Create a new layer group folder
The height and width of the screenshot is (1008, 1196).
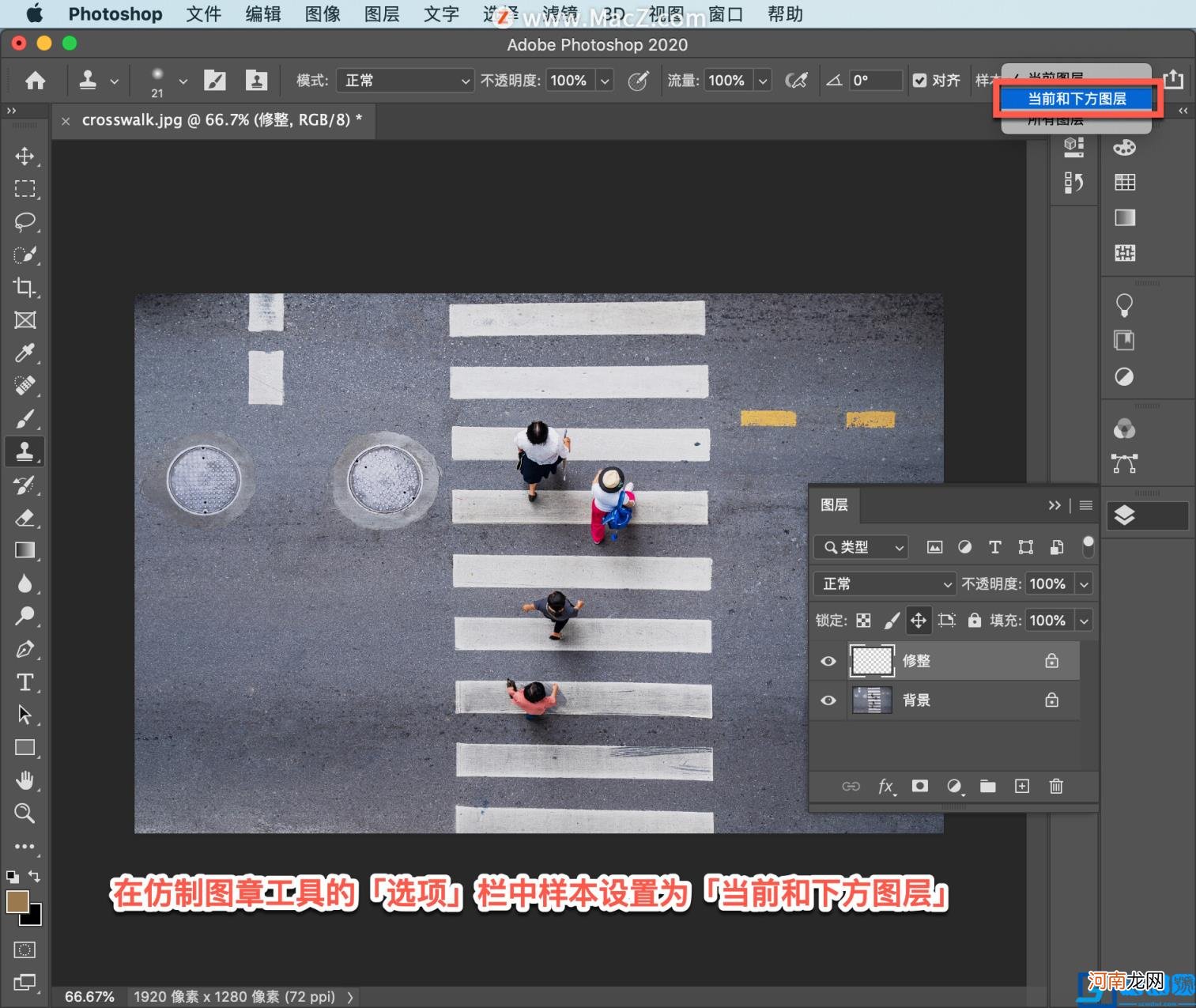coord(988,786)
